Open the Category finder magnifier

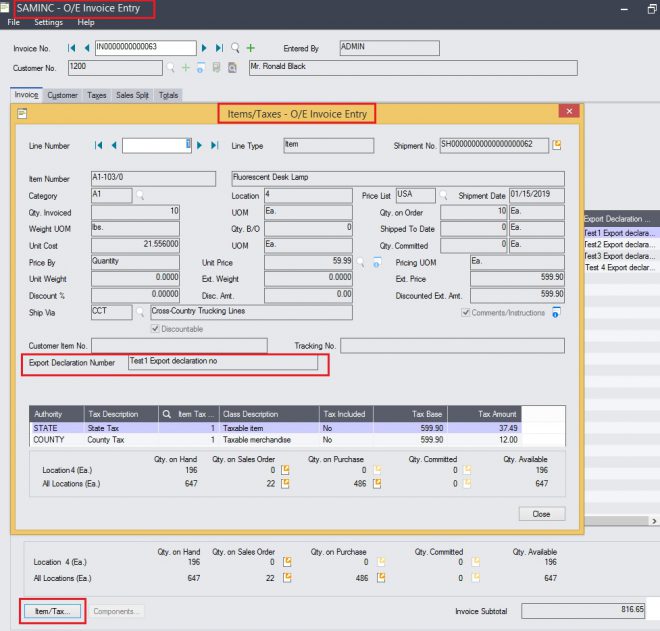(x=141, y=196)
